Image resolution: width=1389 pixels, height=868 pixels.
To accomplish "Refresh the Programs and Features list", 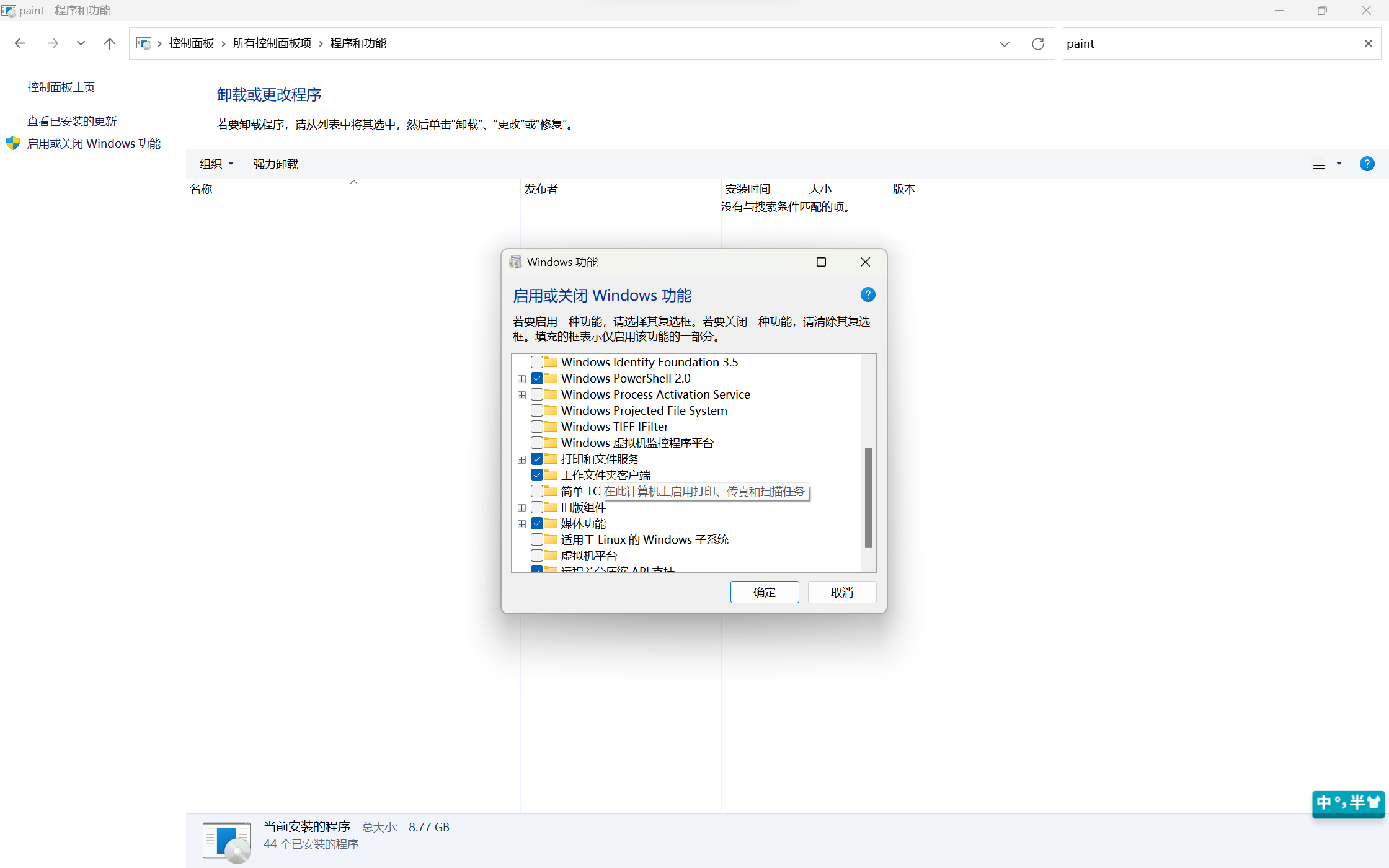I will click(x=1037, y=43).
